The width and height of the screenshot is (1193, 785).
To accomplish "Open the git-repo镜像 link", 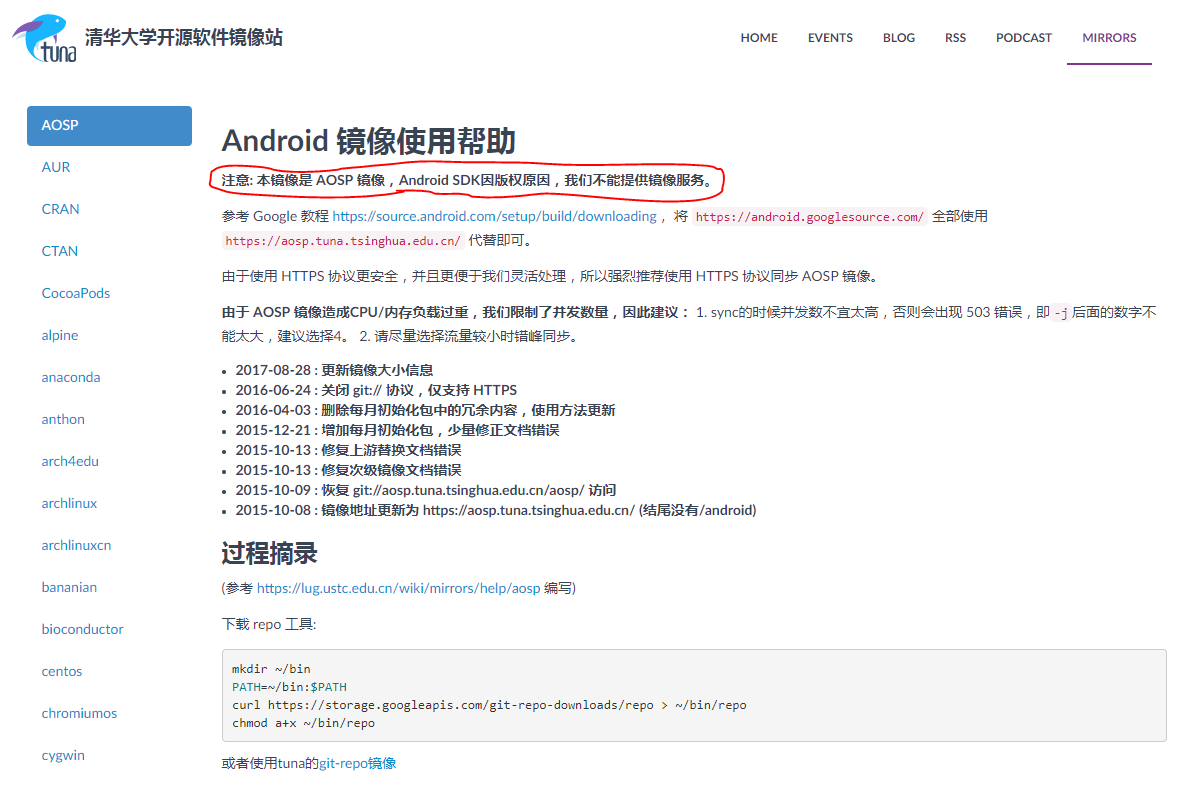I will point(358,763).
